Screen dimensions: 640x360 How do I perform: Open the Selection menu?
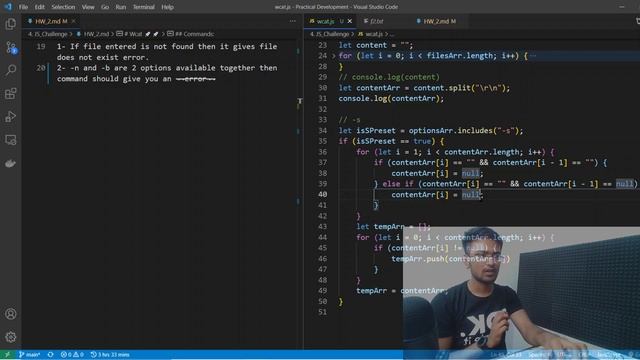(x=63, y=7)
